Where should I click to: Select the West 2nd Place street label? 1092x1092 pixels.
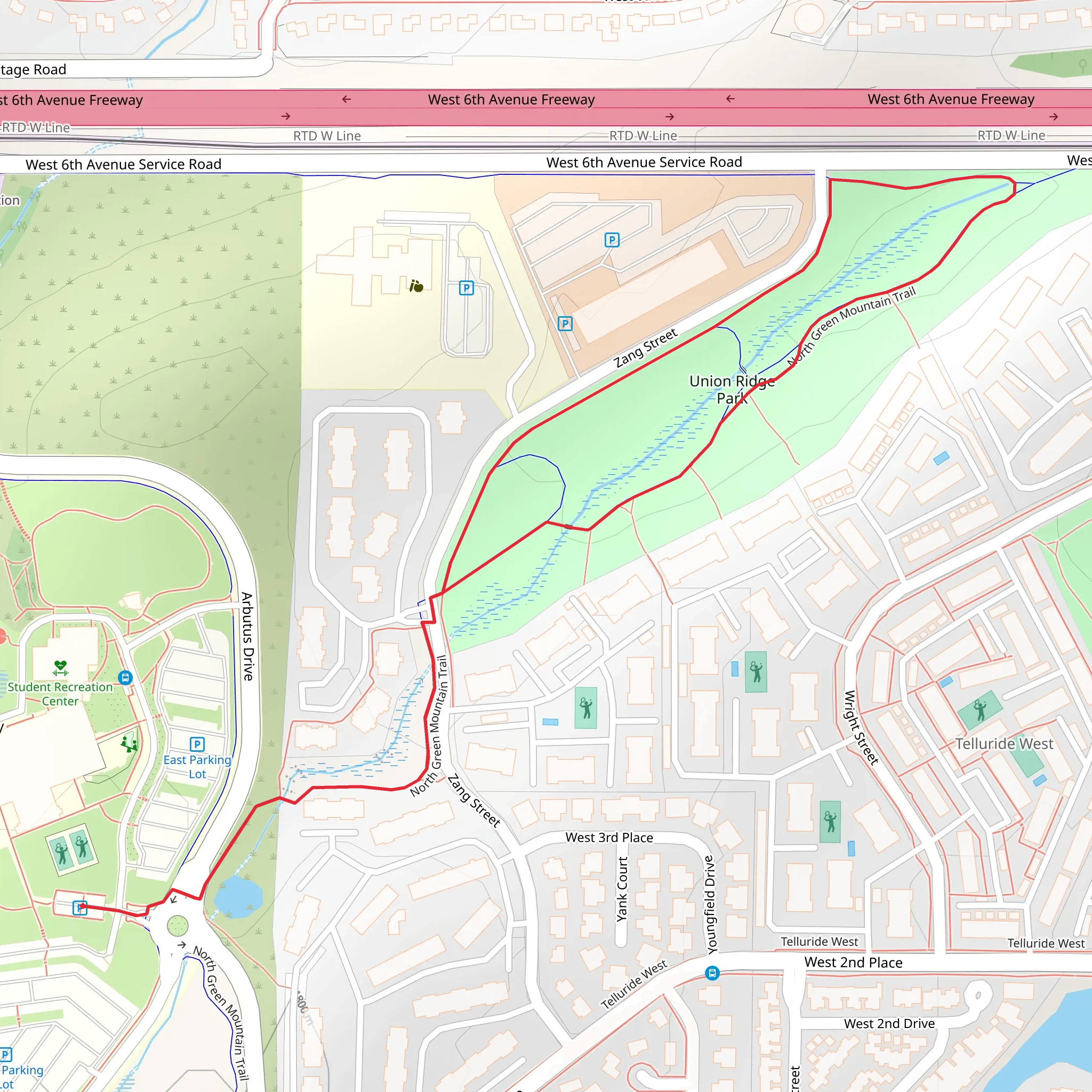pyautogui.click(x=854, y=962)
